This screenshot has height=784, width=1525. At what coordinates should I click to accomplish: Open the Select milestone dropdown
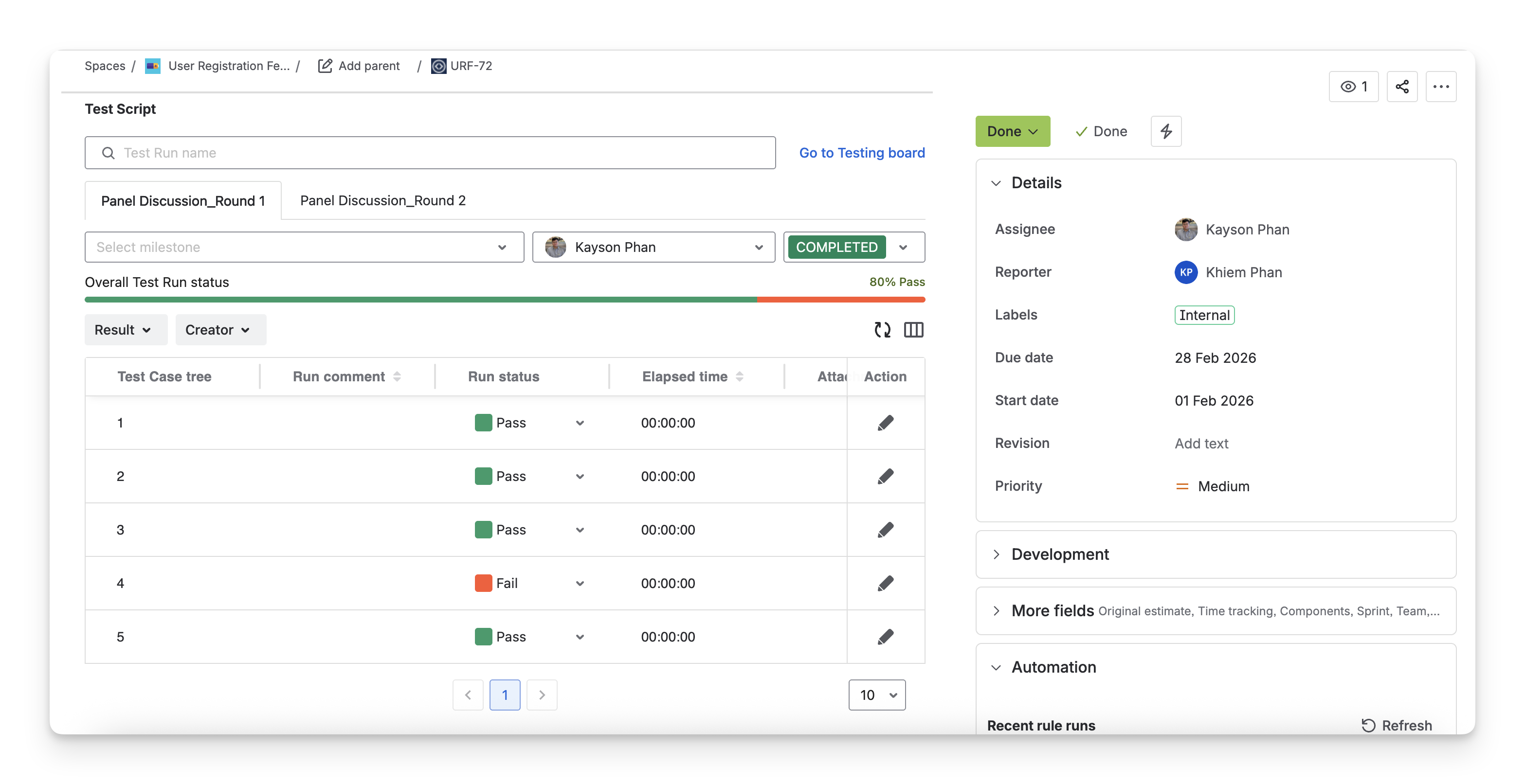pos(304,248)
